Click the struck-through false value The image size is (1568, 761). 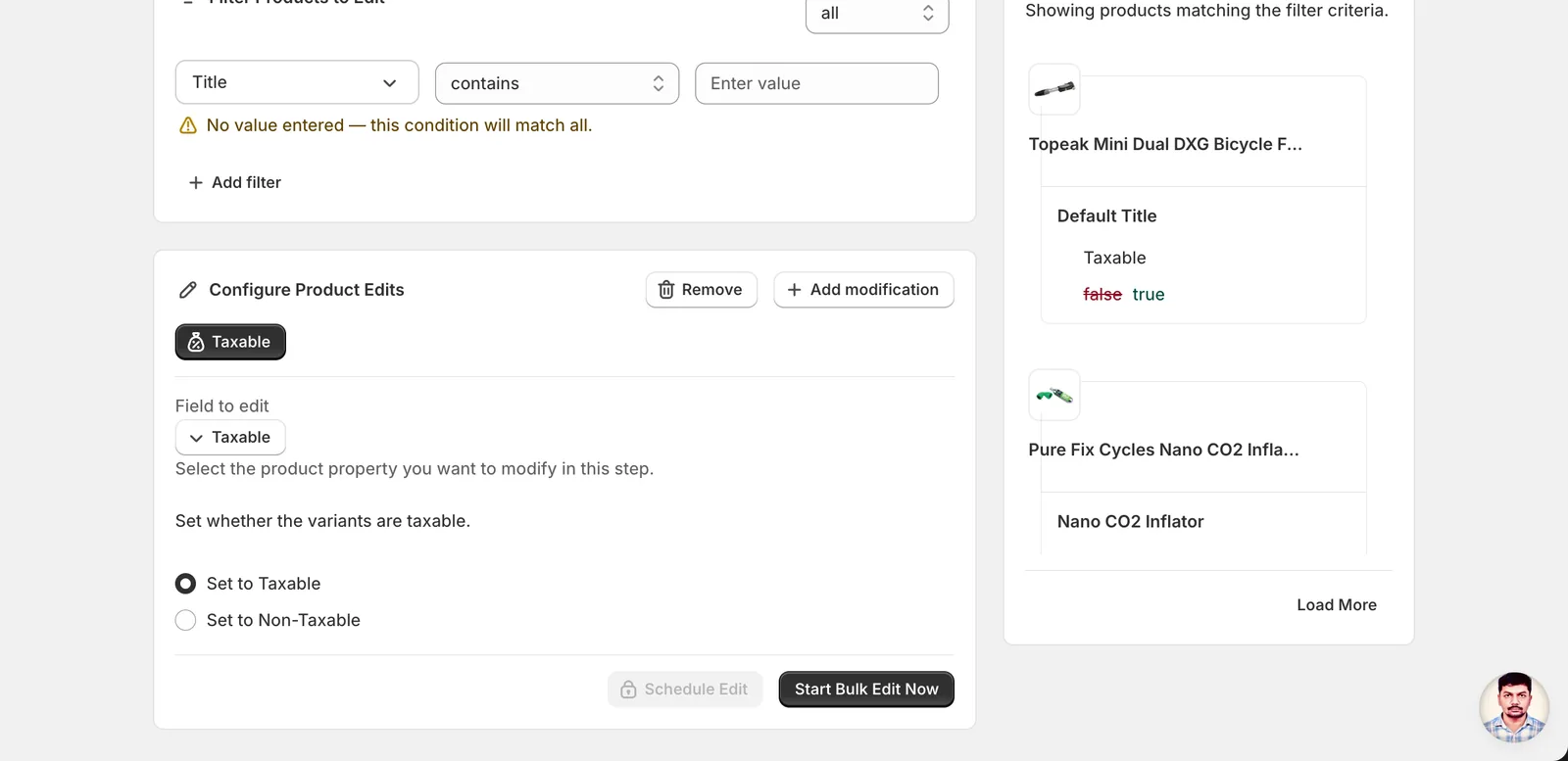point(1102,294)
